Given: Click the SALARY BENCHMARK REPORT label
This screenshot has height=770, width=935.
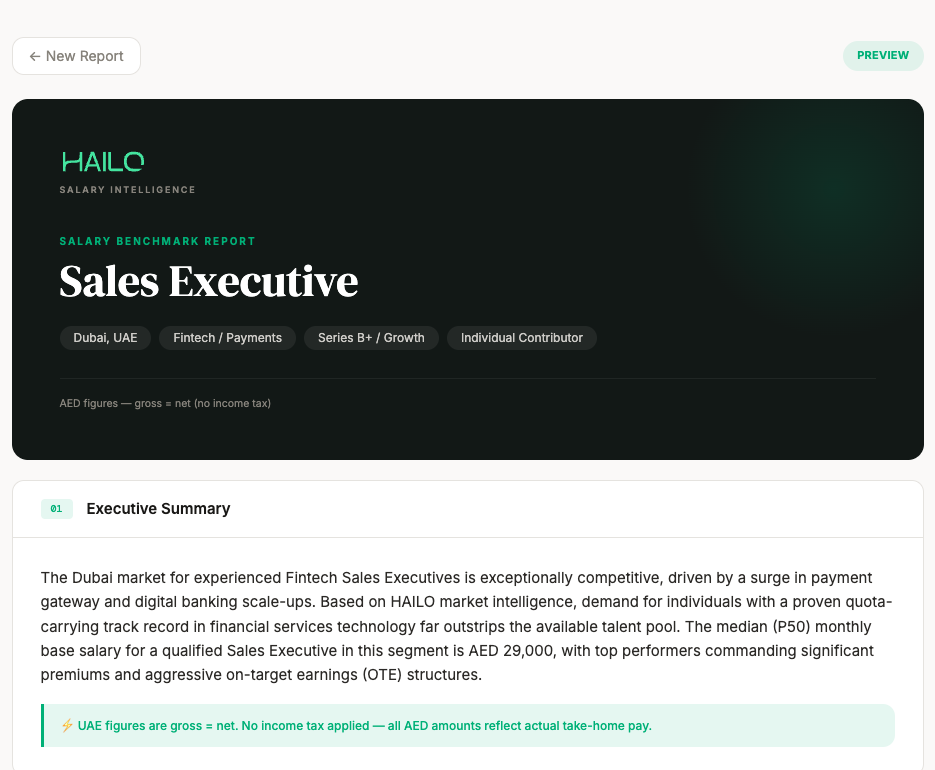Looking at the screenshot, I should coord(157,241).
